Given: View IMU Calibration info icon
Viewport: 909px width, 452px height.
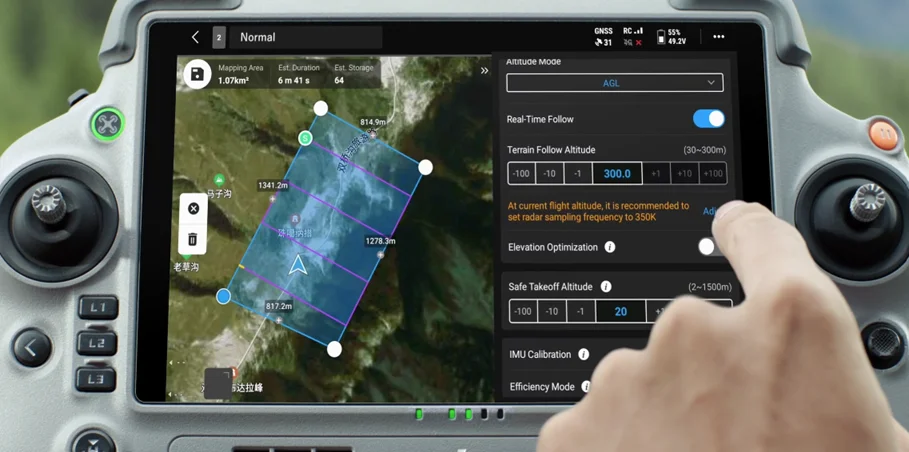Looking at the screenshot, I should point(584,354).
